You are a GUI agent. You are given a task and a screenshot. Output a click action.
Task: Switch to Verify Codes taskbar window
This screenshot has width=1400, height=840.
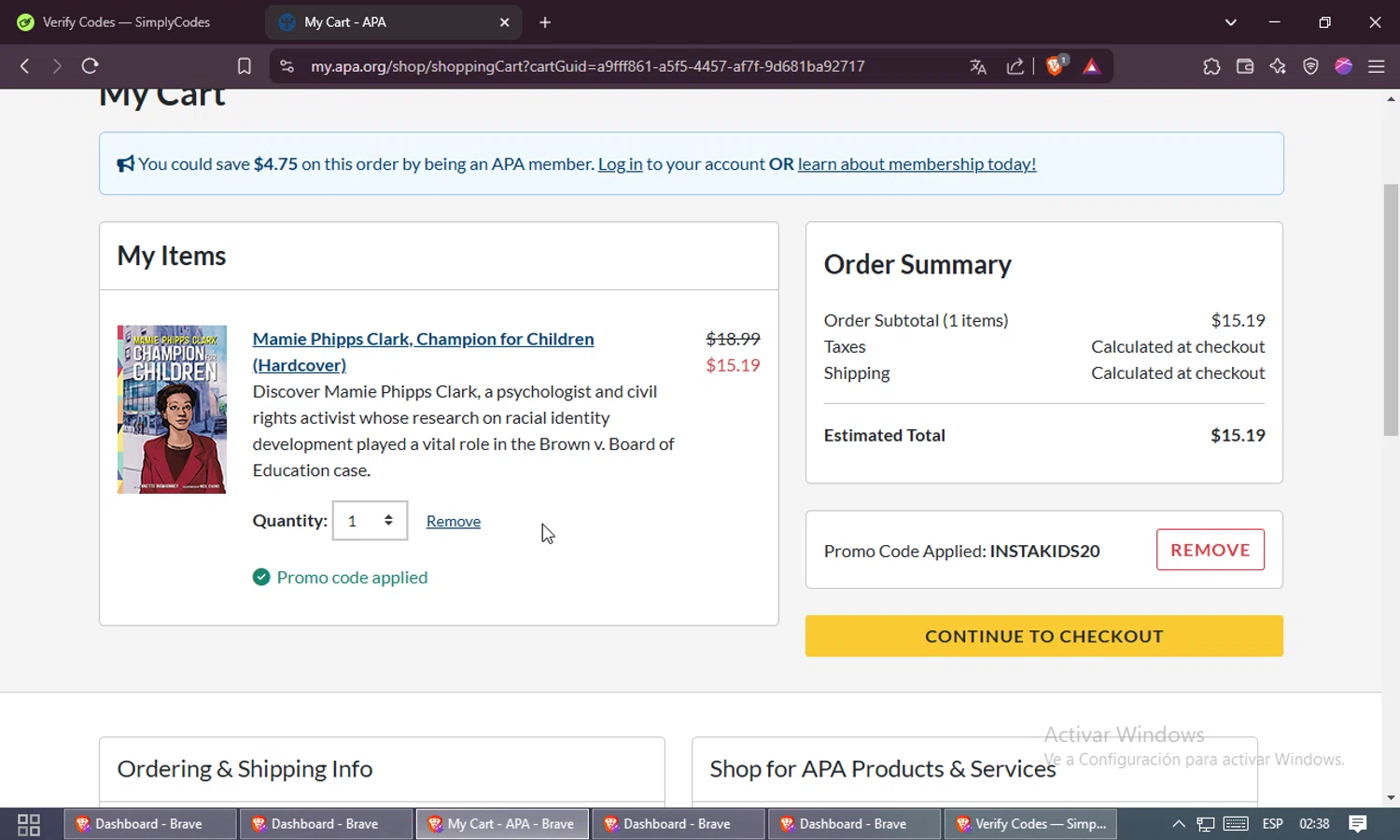1030,824
